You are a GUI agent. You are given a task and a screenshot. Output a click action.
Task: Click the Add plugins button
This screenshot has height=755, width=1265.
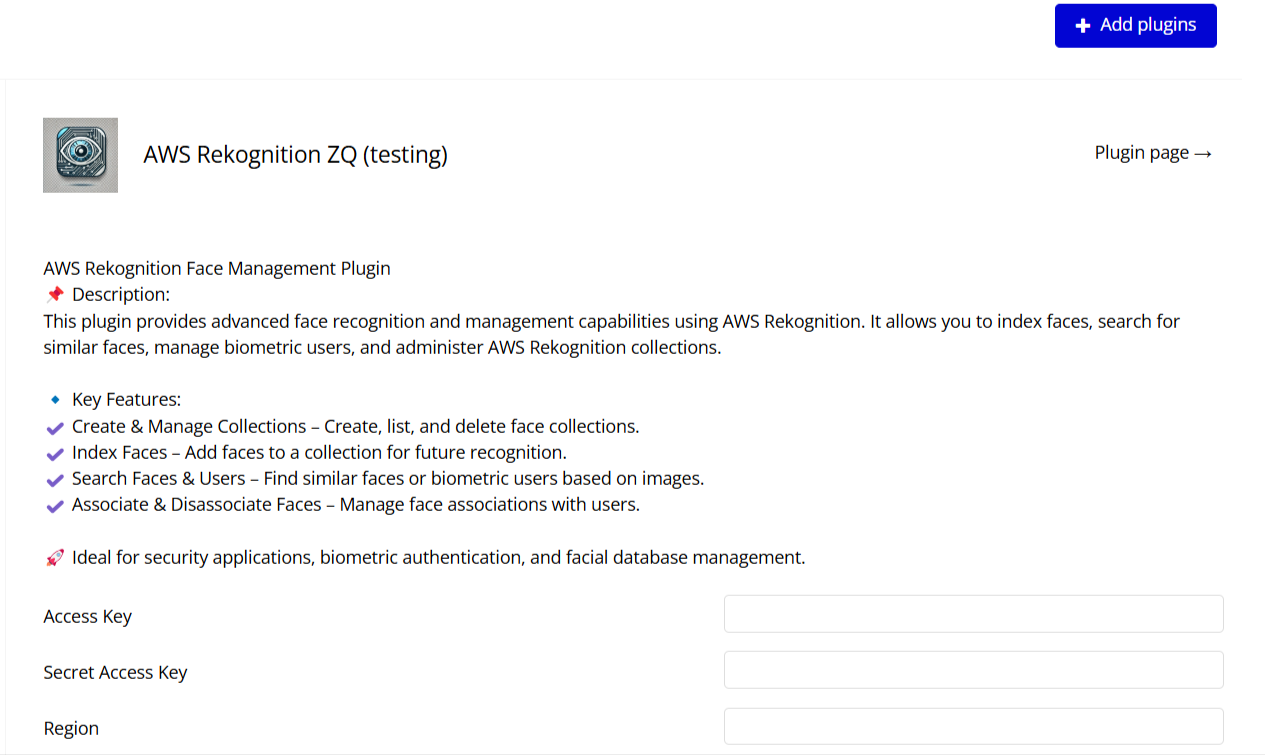[1135, 26]
